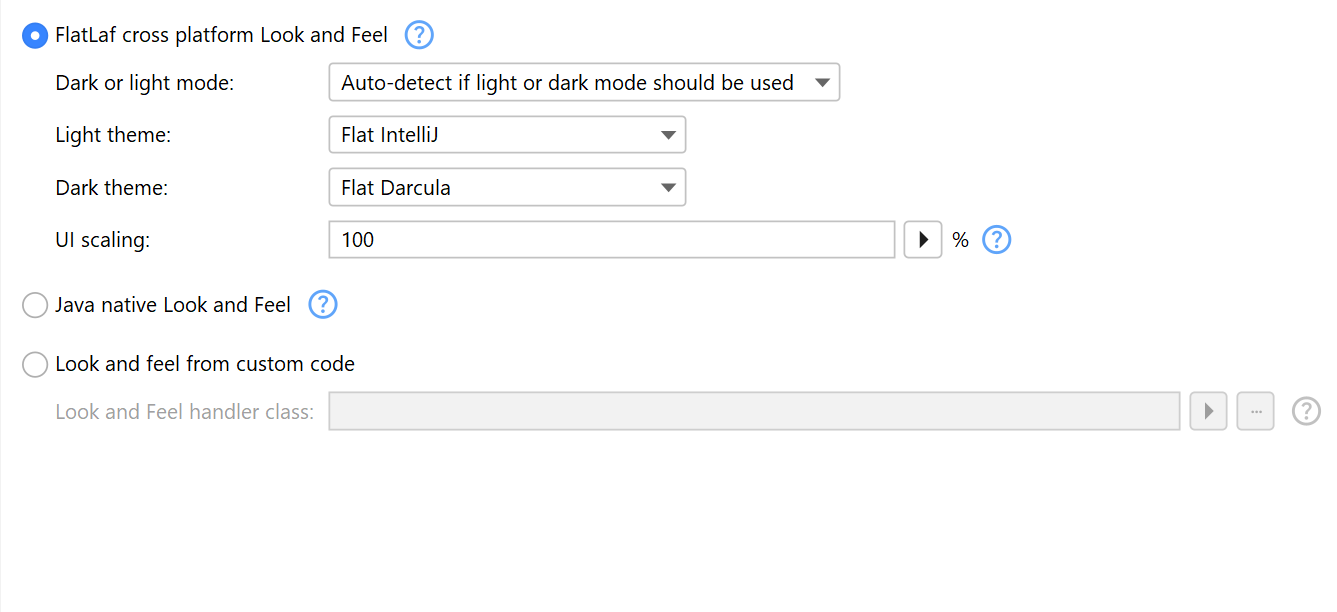Click help icon for Look and Feel handler class
The height and width of the screenshot is (612, 1337).
tap(1306, 411)
